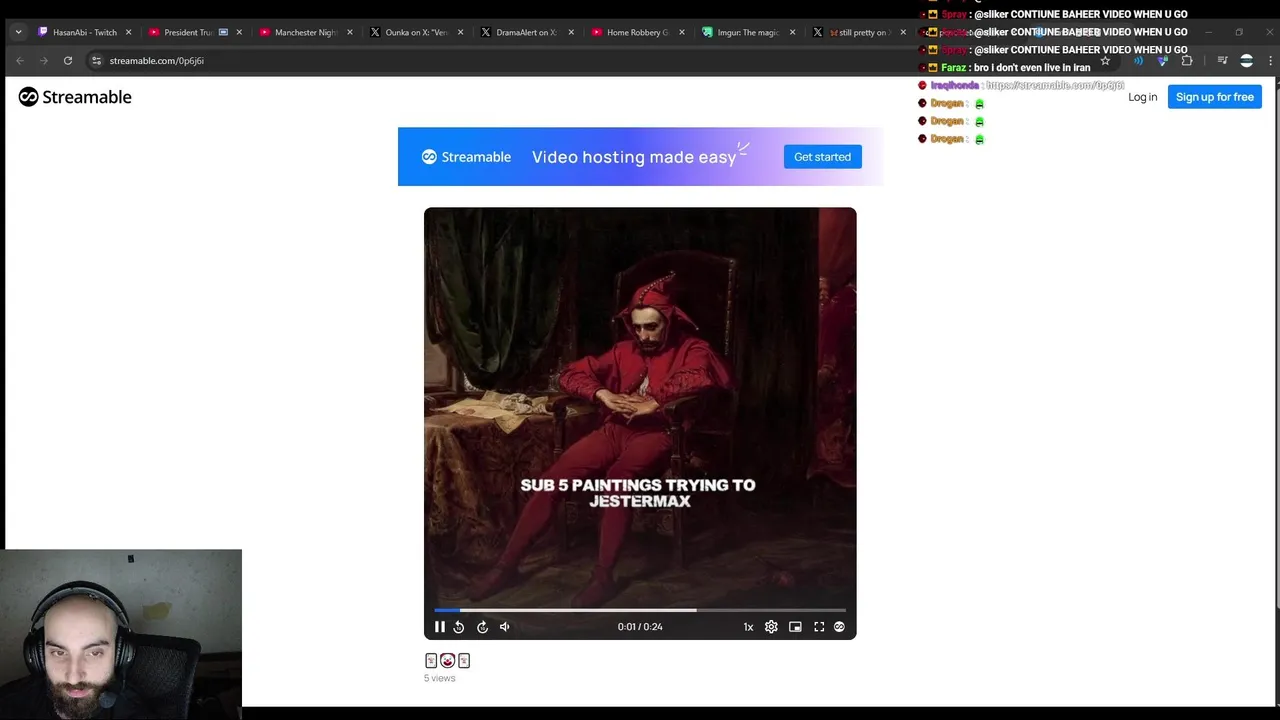
Task: Switch to President Trump YouTube tab
Action: click(188, 32)
